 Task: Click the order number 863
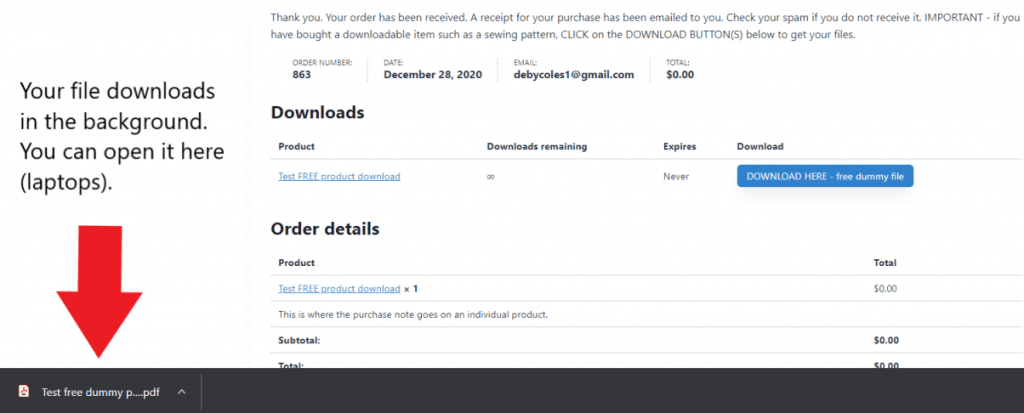click(x=302, y=74)
